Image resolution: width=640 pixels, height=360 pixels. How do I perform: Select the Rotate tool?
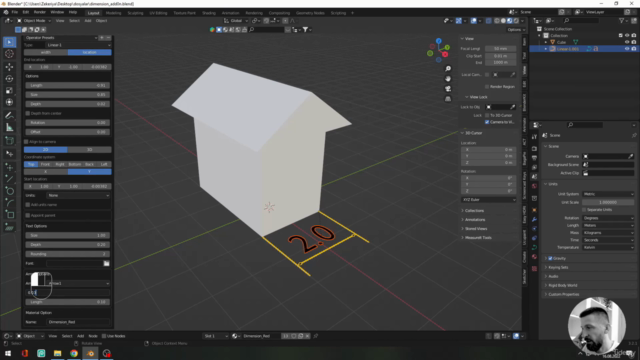point(9,78)
